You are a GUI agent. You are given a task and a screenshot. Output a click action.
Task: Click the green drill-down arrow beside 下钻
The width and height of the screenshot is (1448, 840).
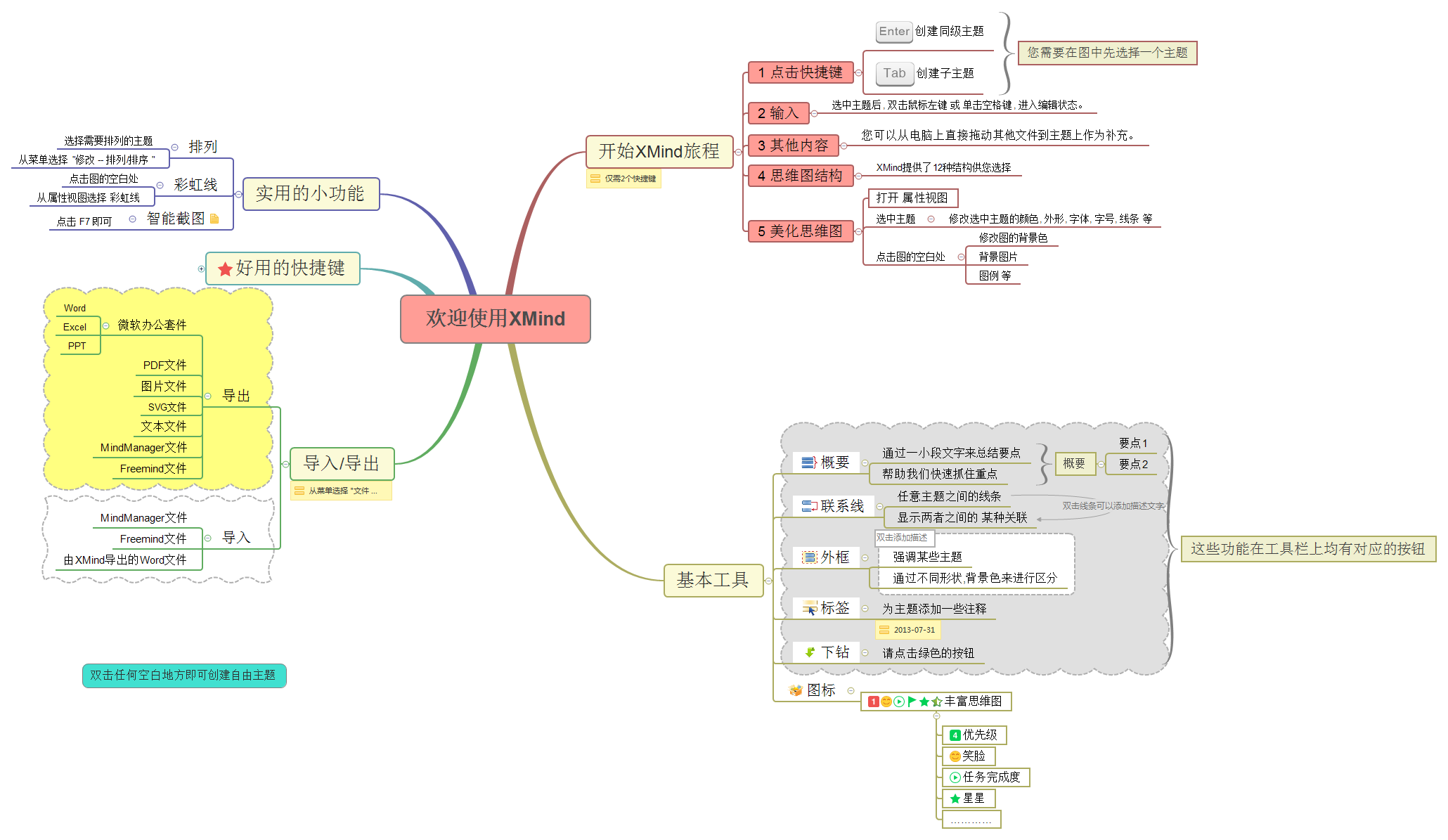click(810, 652)
